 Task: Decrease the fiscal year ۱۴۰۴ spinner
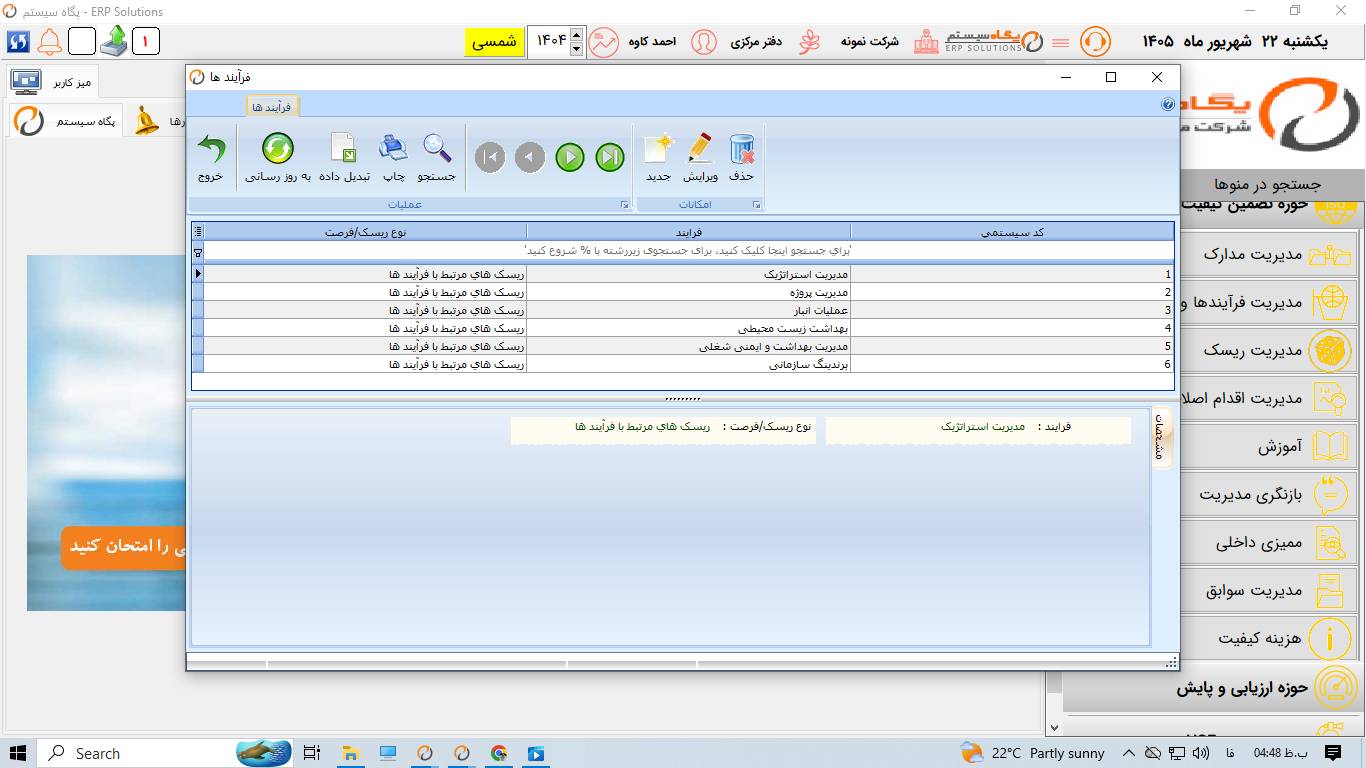pyautogui.click(x=576, y=48)
